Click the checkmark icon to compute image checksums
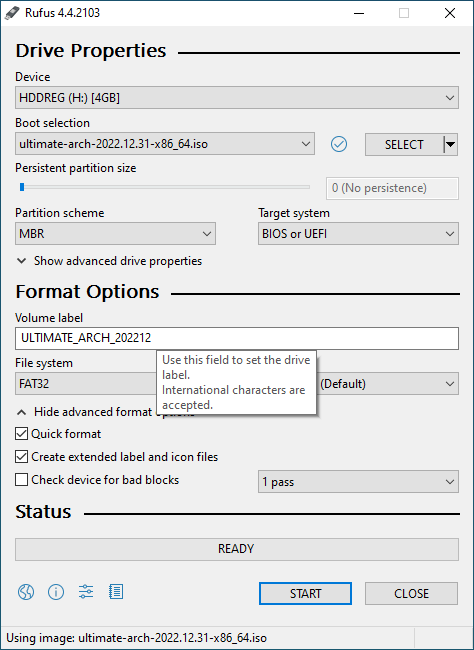 pos(339,144)
